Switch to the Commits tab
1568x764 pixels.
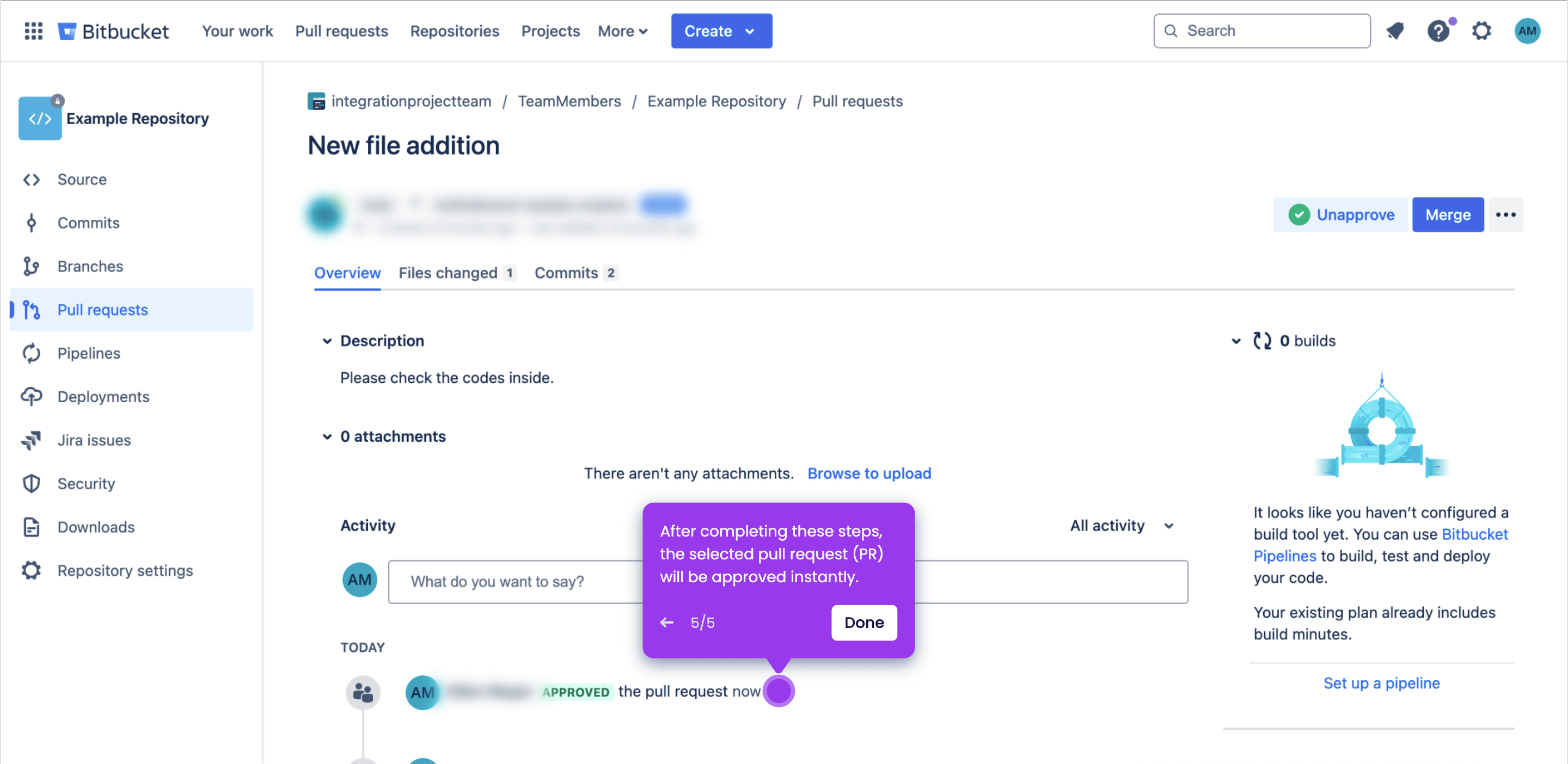576,273
